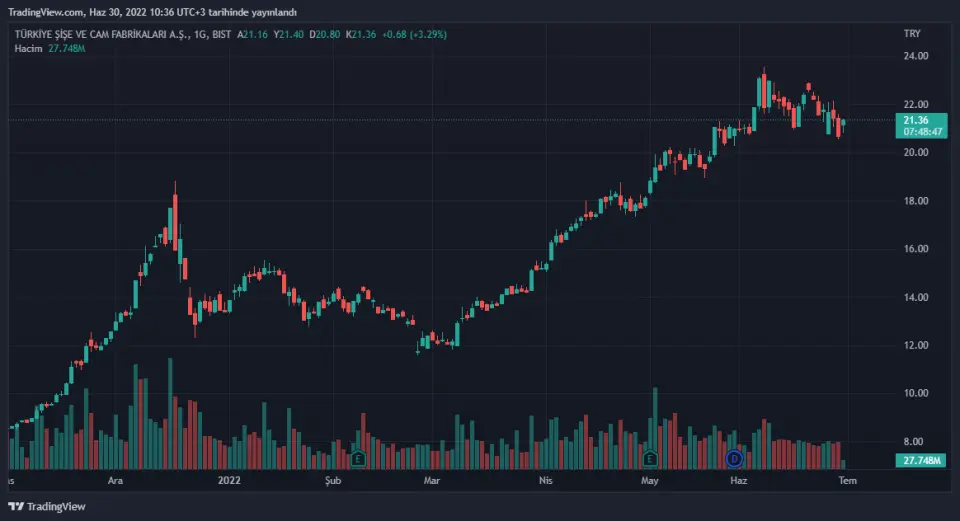Image resolution: width=960 pixels, height=521 pixels.
Task: Select the Hacim indicator label
Action: click(28, 48)
